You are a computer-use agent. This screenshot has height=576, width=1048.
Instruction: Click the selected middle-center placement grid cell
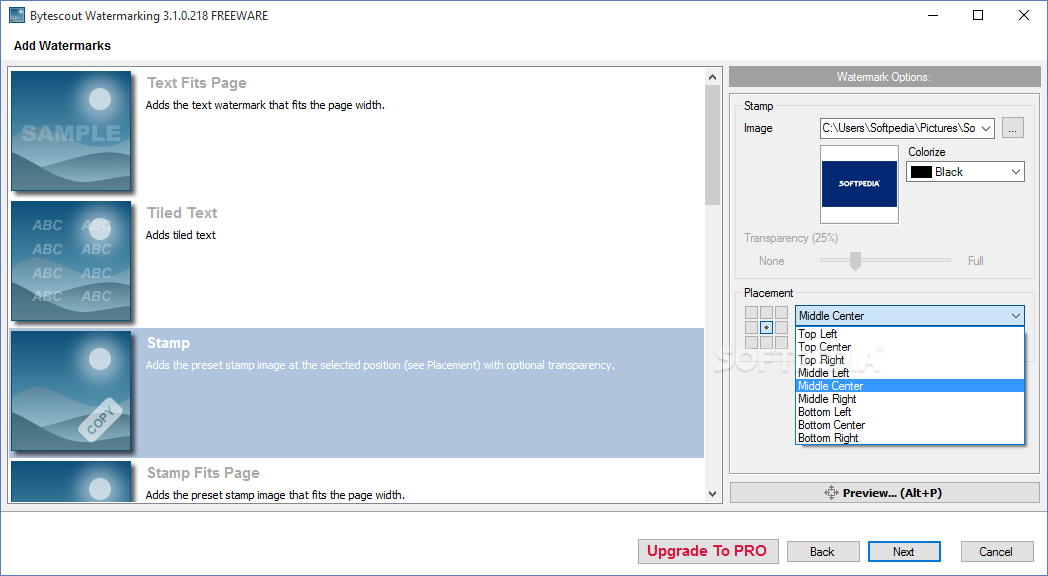coord(767,327)
